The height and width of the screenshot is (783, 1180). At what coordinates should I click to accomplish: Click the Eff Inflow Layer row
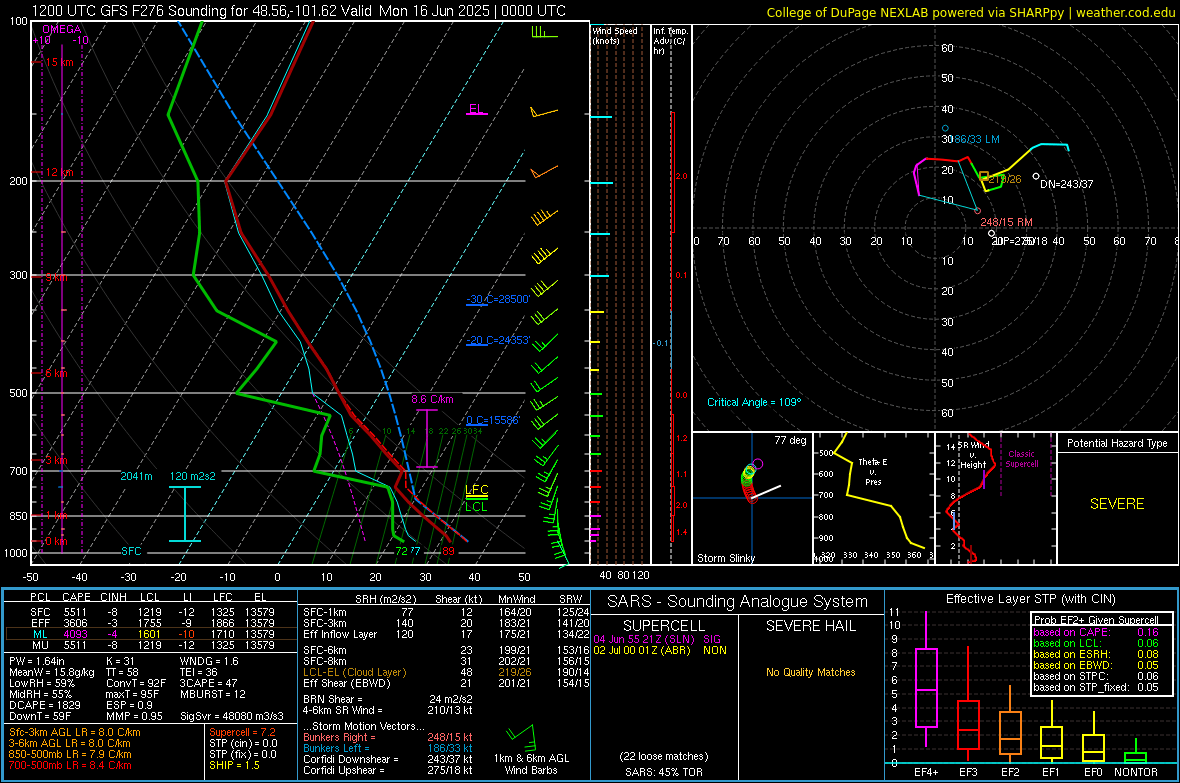point(446,634)
